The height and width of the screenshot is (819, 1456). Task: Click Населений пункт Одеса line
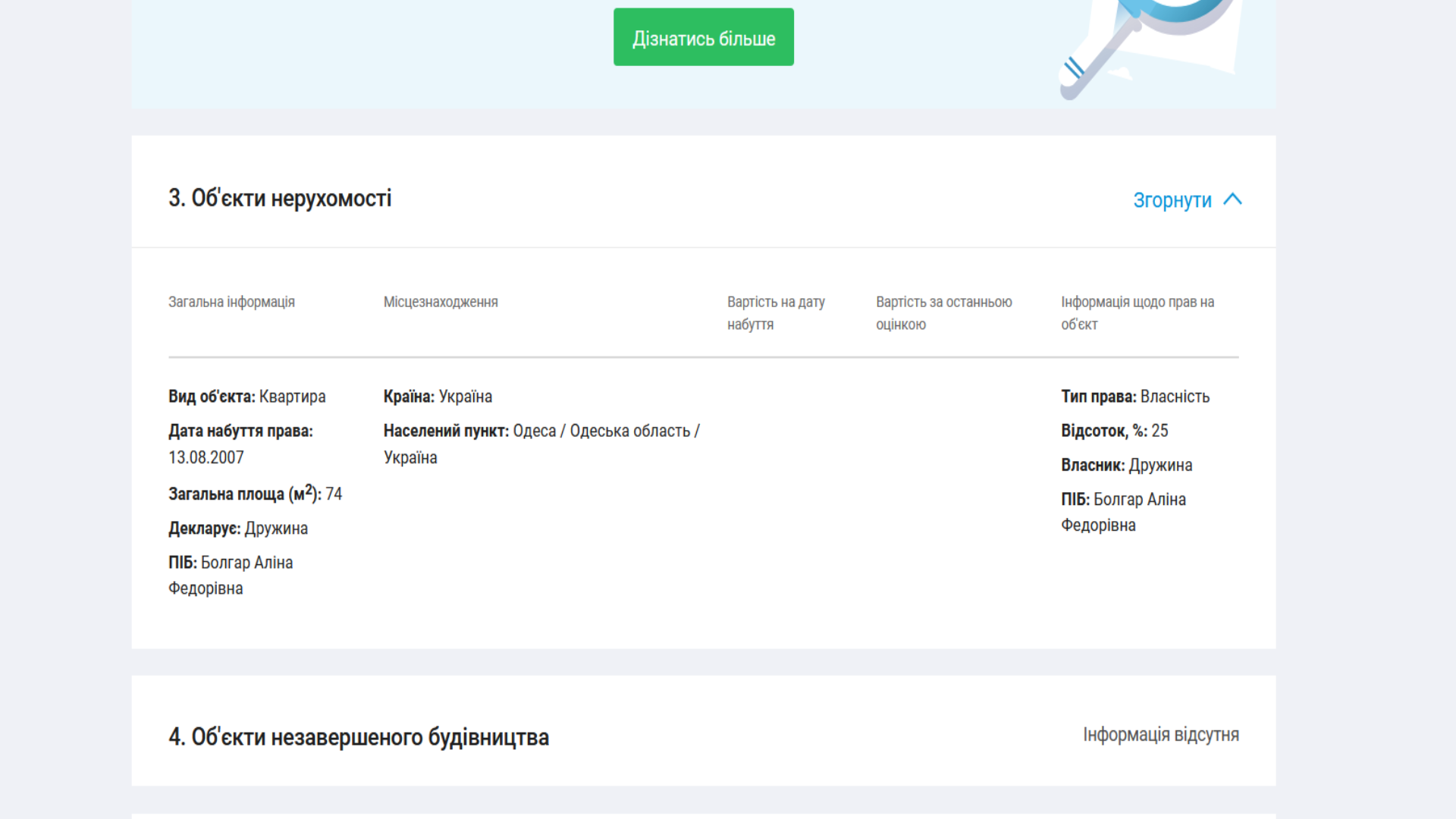pos(541,431)
